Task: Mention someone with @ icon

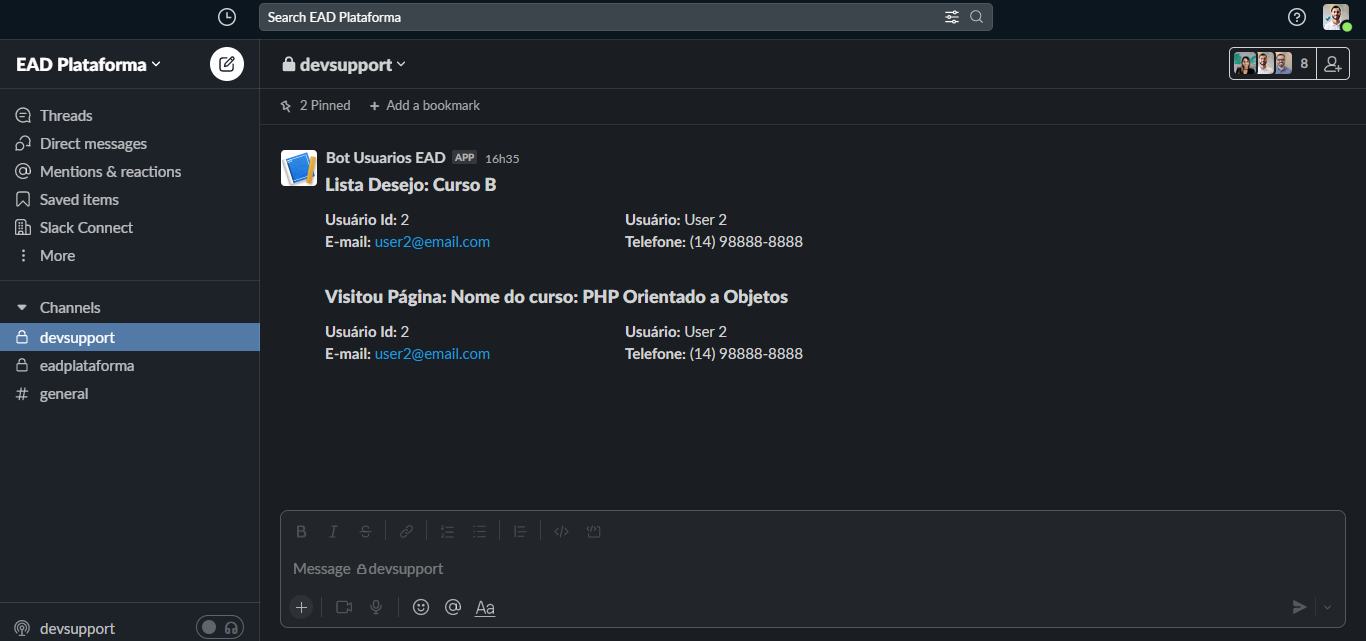Action: click(x=453, y=607)
